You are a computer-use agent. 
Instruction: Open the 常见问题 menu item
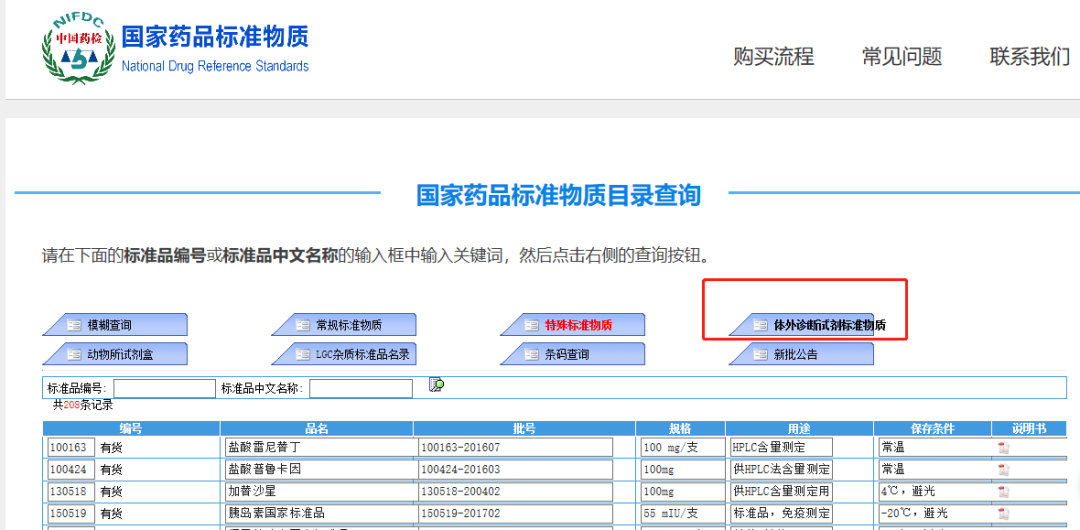click(902, 56)
